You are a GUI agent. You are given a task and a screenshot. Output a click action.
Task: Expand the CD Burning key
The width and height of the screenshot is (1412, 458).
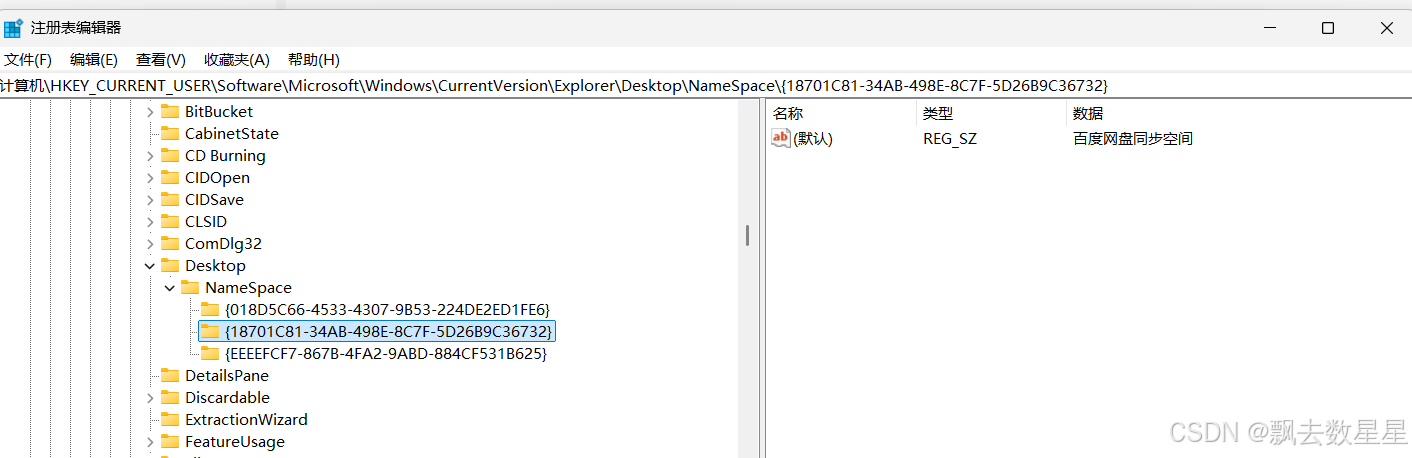pyautogui.click(x=150, y=156)
